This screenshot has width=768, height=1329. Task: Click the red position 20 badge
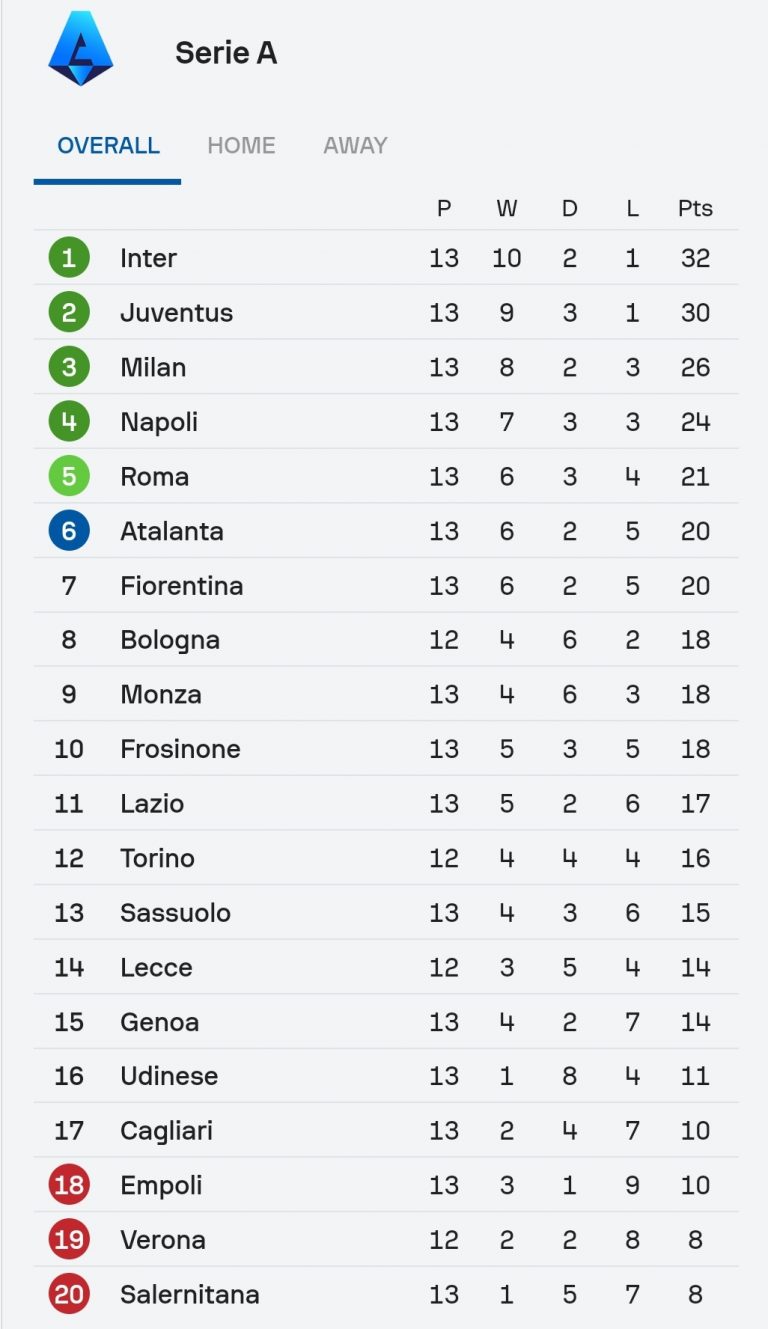tap(69, 1294)
